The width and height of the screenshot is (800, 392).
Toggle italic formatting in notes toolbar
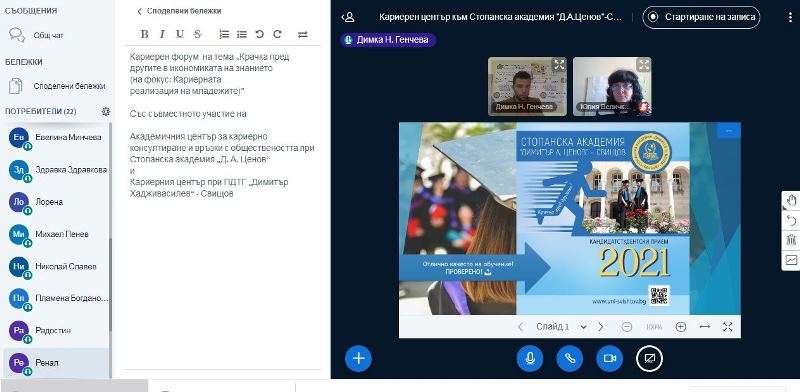click(x=162, y=34)
